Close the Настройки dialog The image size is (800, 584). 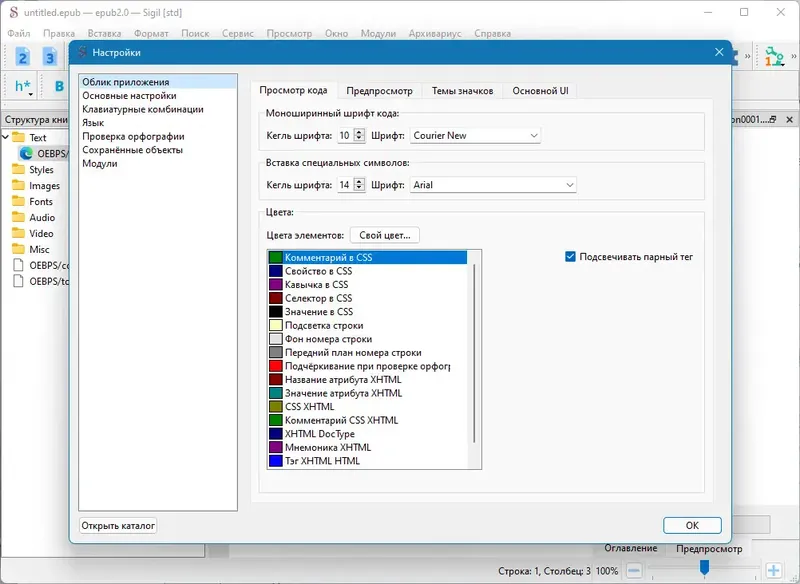(x=719, y=52)
